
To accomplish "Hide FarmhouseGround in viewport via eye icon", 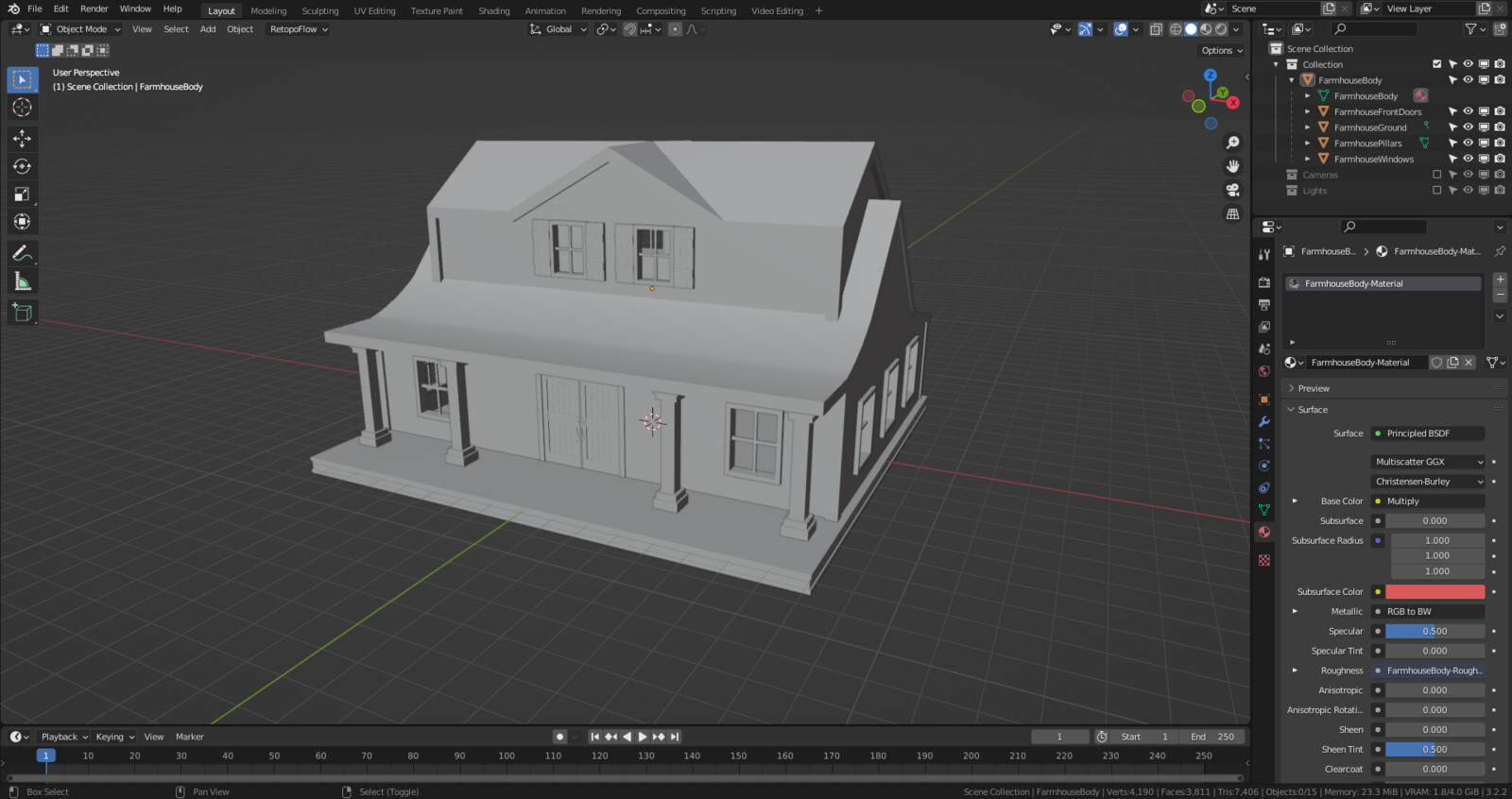I will click(x=1468, y=127).
